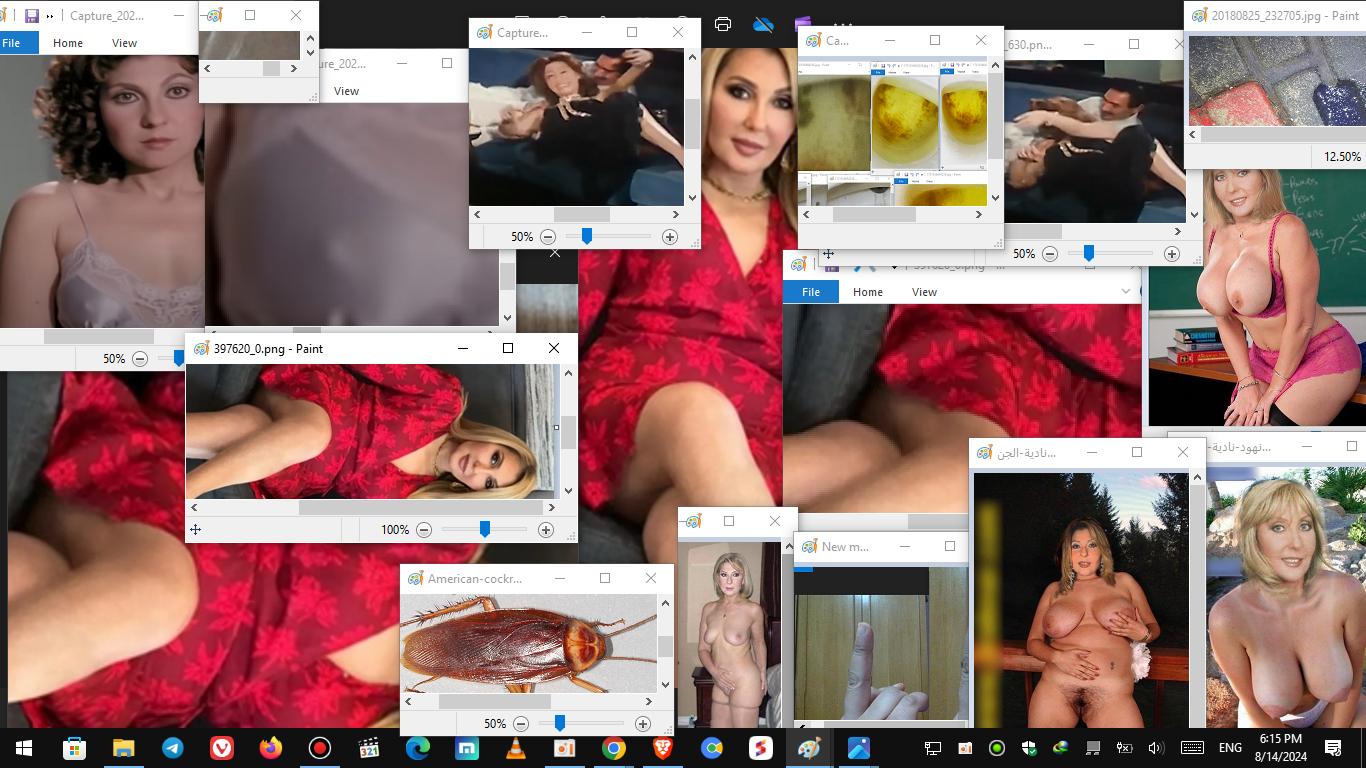Image resolution: width=1366 pixels, height=768 pixels.
Task: Click the volume speaker icon in system tray
Action: 1156,748
